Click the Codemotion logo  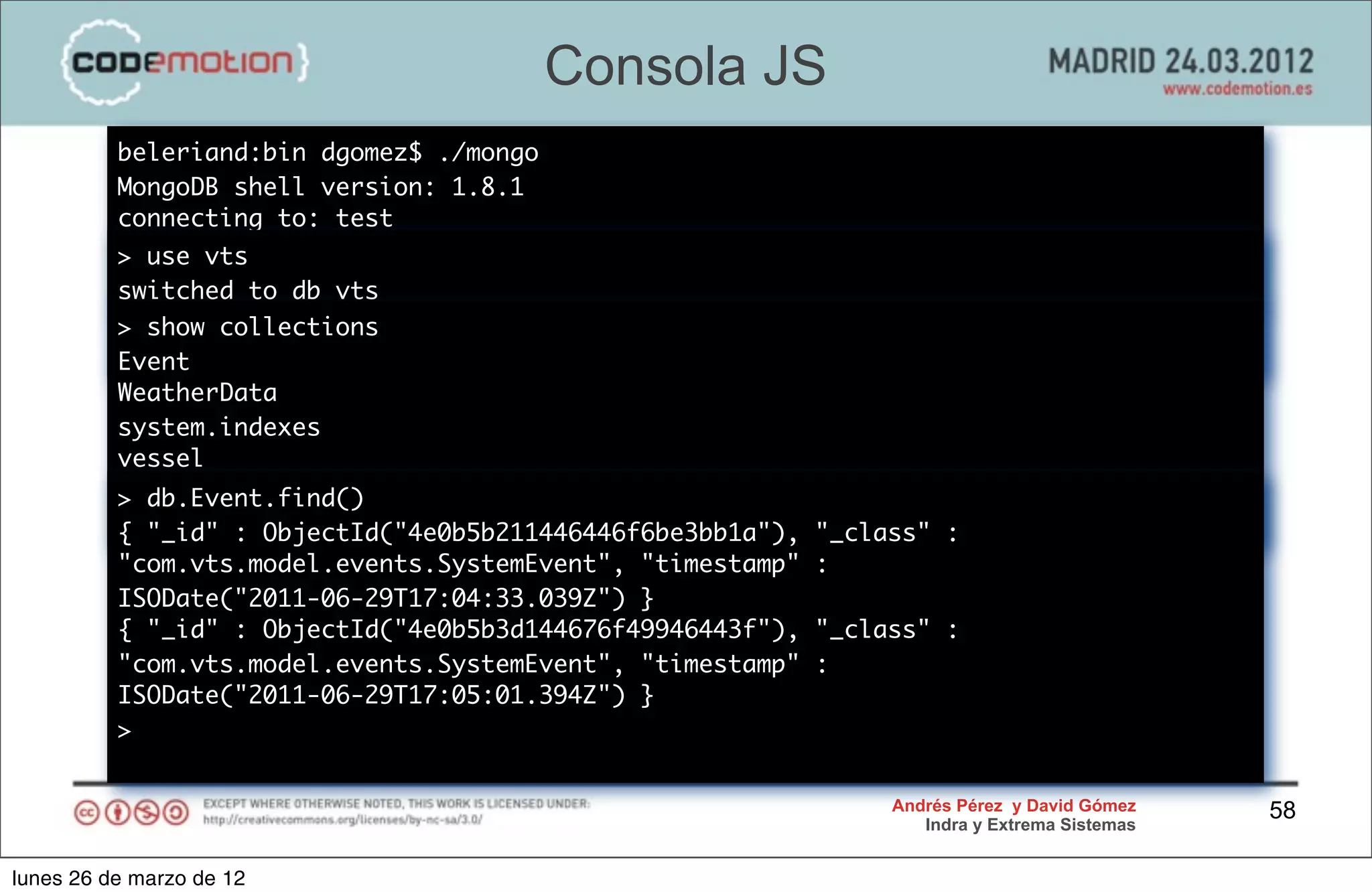[x=185, y=62]
